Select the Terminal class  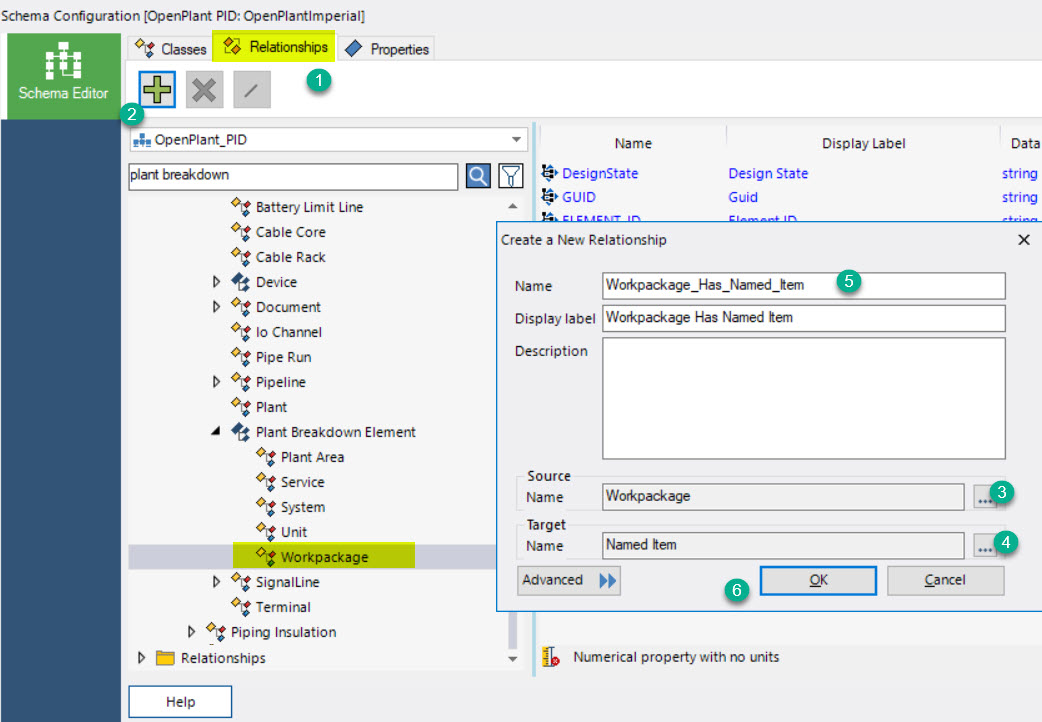click(x=283, y=607)
